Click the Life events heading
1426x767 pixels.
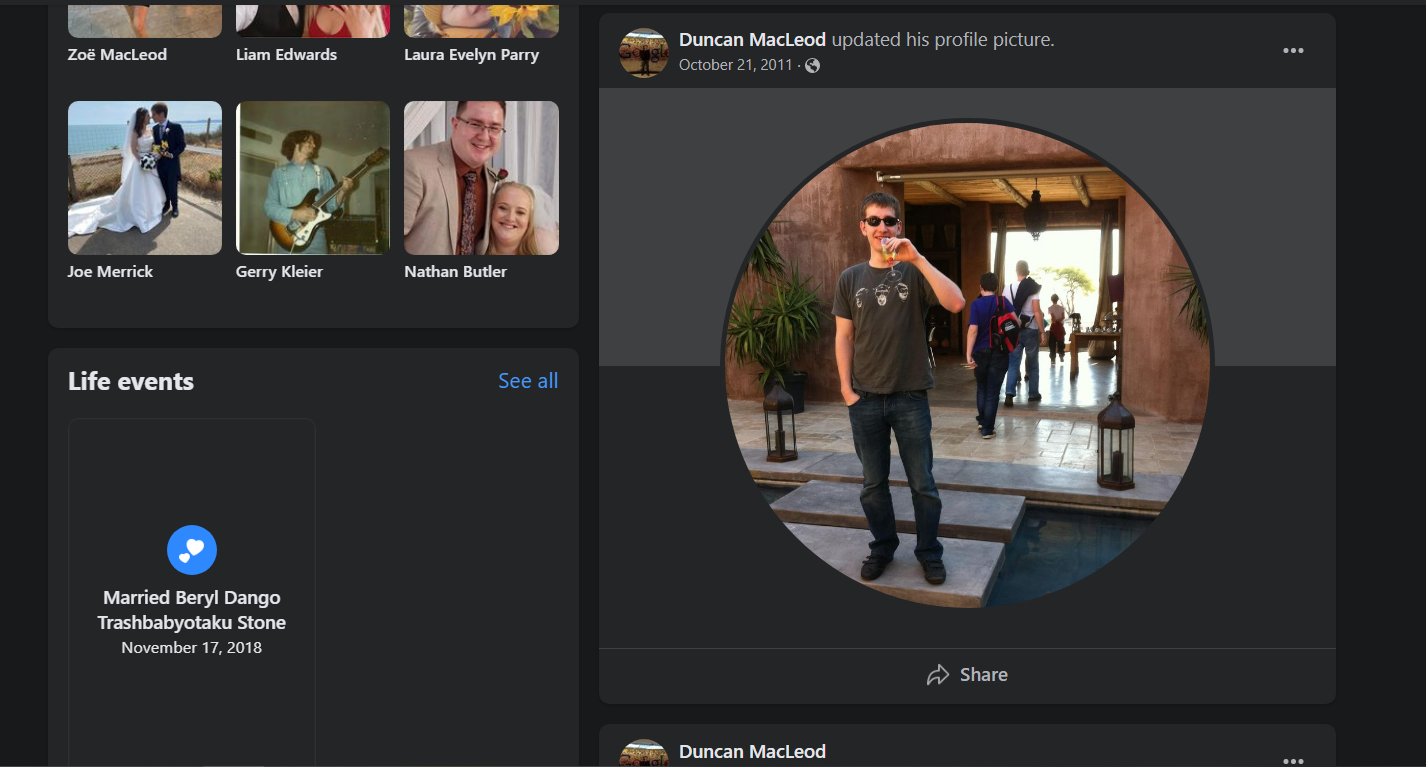coord(131,381)
